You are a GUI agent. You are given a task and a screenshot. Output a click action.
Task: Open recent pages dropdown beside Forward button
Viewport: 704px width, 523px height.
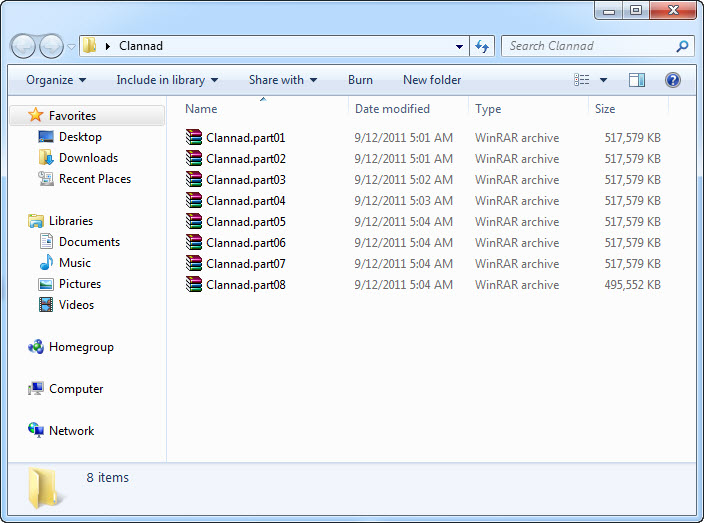point(71,46)
